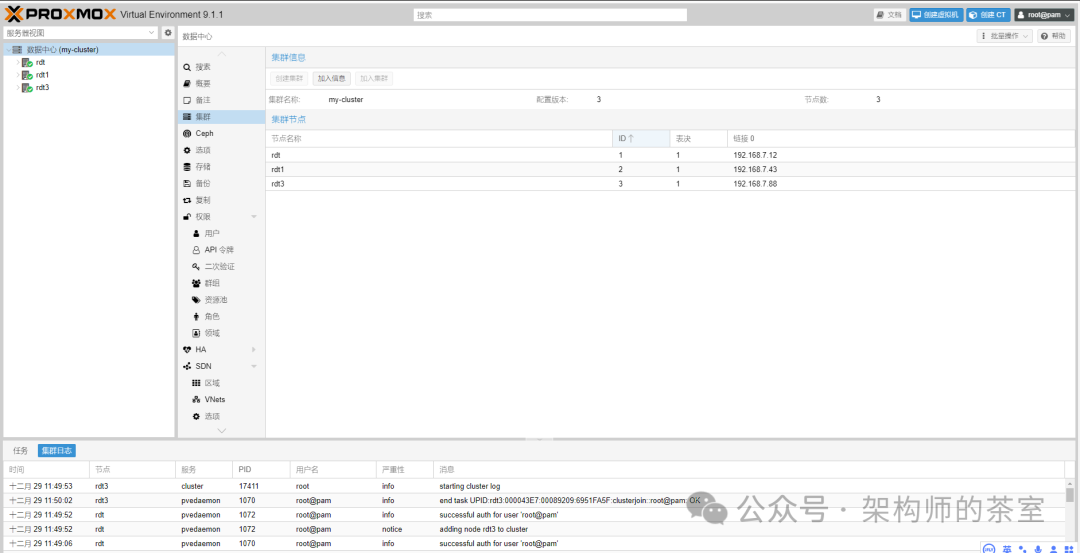
Task: Open 备份 backup with floppy icon
Action: (x=221, y=183)
